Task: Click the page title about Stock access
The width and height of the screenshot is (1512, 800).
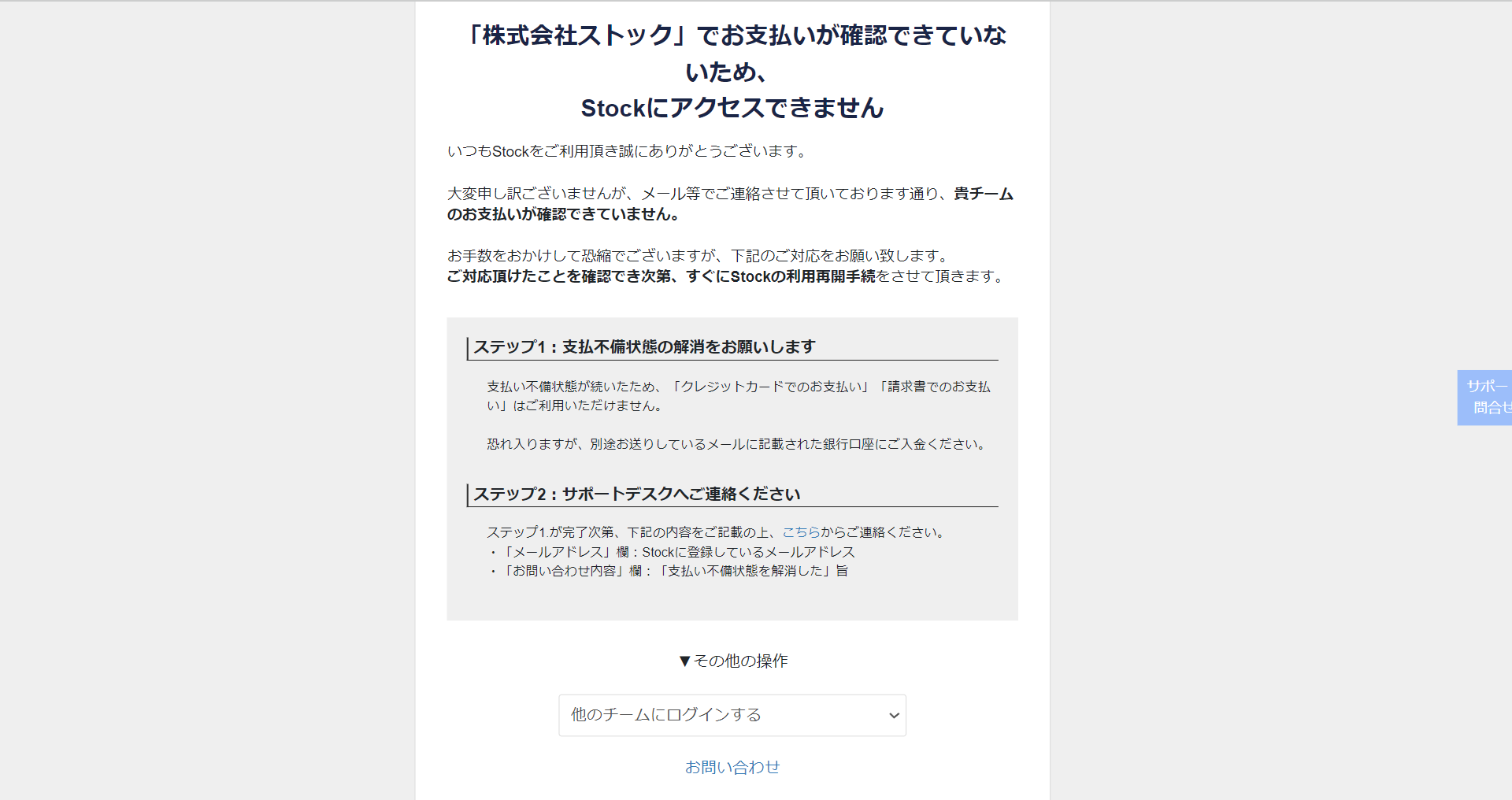Action: [732, 71]
